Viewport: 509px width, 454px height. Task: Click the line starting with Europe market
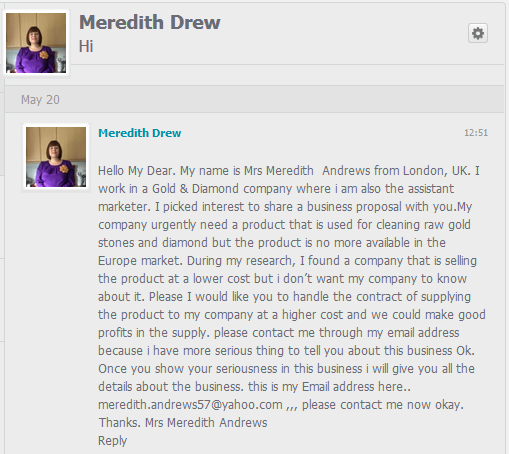[x=287, y=261]
